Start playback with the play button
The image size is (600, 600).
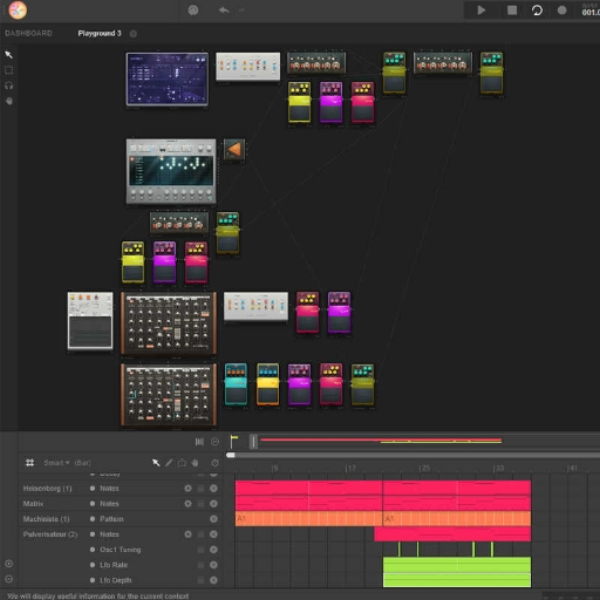pyautogui.click(x=481, y=10)
